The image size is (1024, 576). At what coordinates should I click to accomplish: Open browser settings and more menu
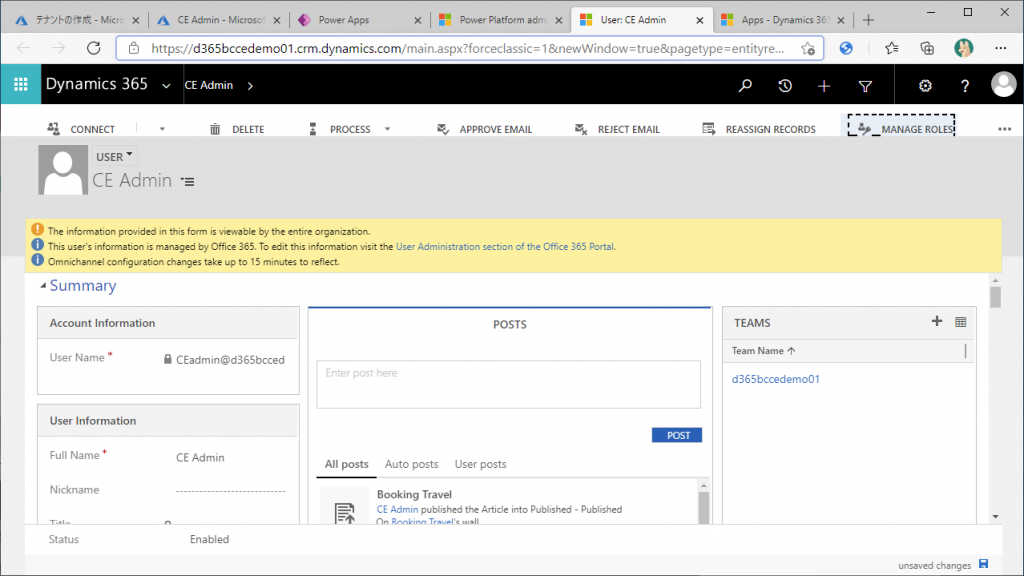pyautogui.click(x=1000, y=48)
